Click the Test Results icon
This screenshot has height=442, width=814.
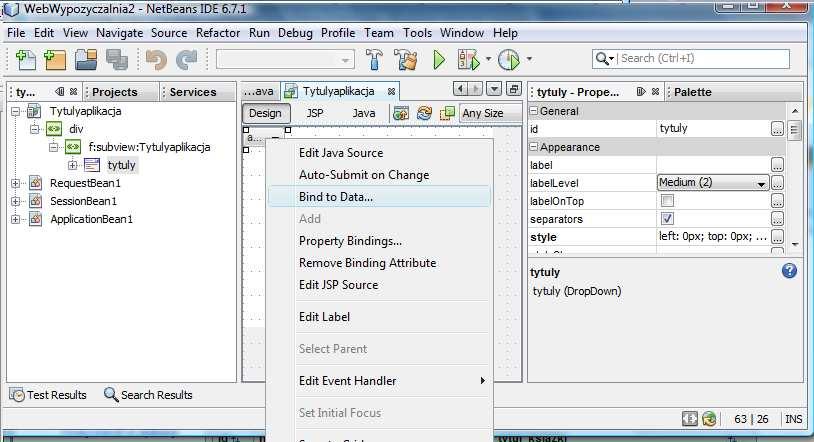17,395
